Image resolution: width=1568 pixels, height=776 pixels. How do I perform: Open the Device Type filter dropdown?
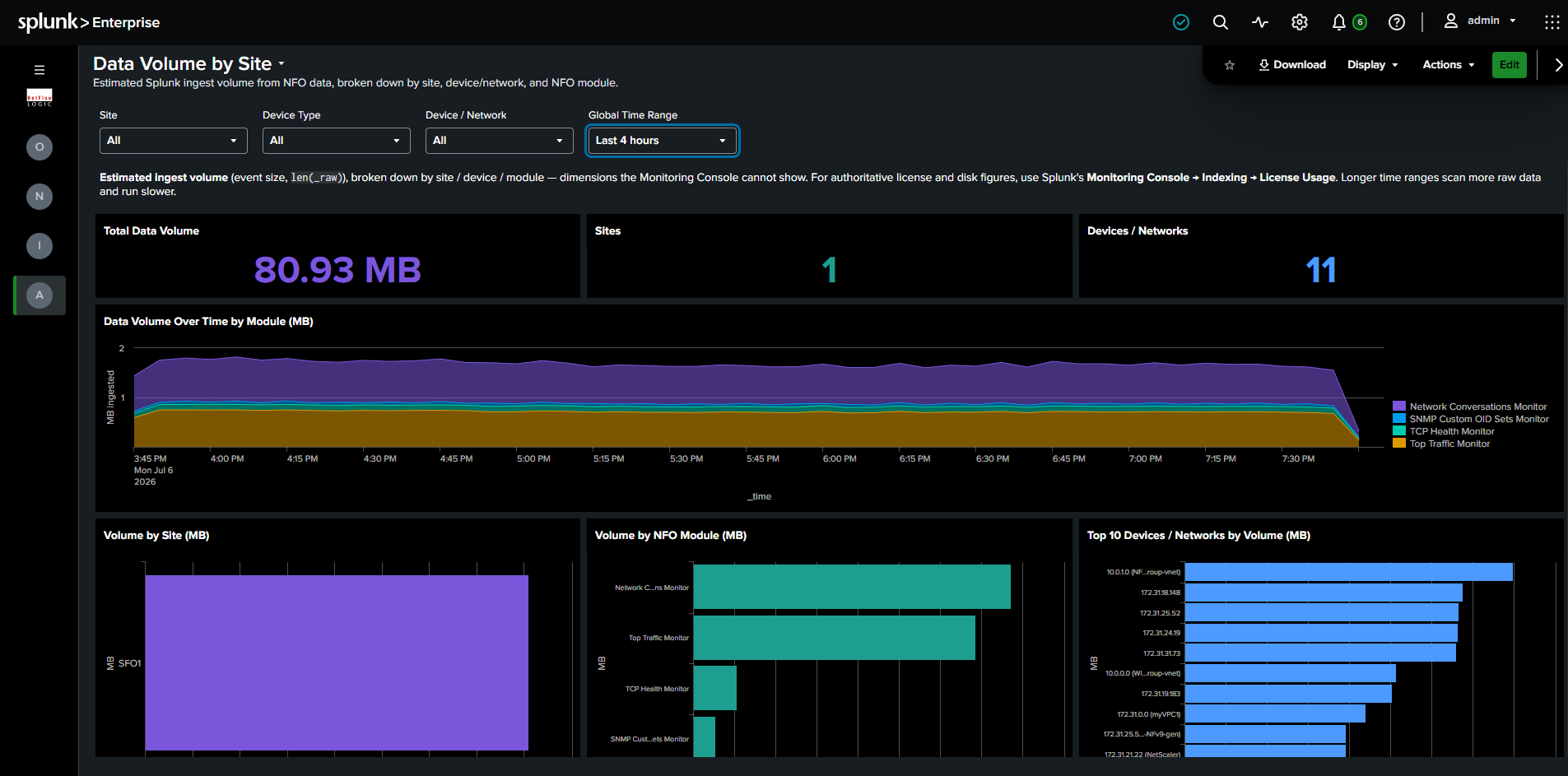[x=336, y=141]
